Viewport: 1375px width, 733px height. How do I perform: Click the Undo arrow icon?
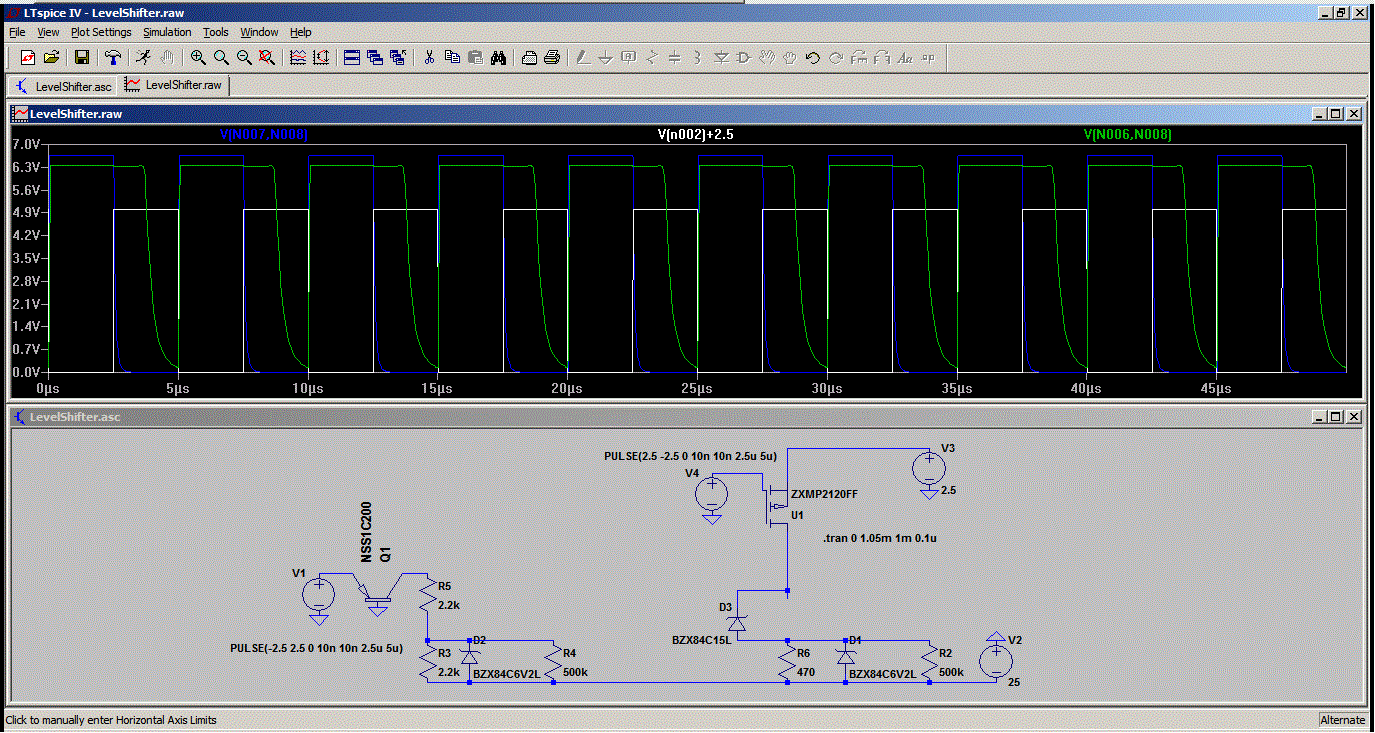pyautogui.click(x=813, y=58)
